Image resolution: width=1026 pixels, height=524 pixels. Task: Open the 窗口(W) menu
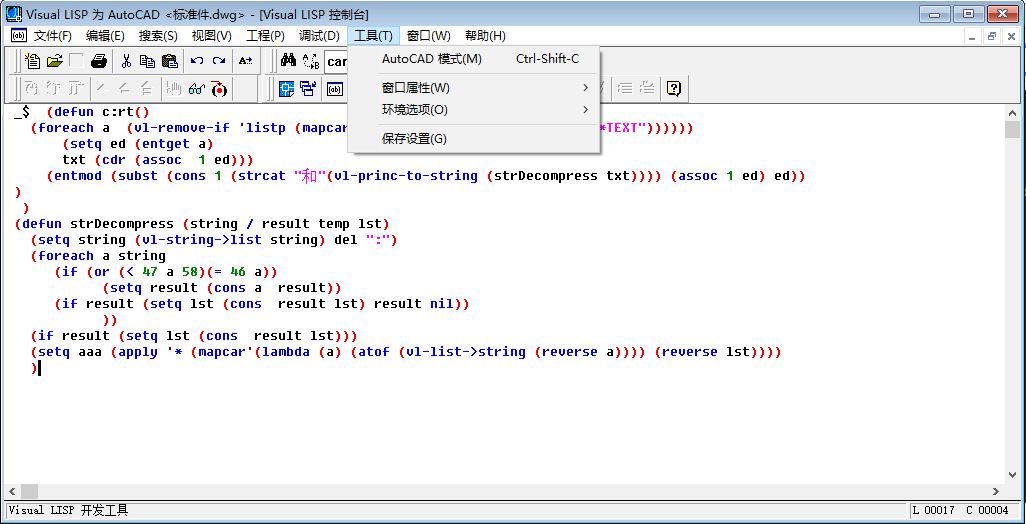click(429, 36)
